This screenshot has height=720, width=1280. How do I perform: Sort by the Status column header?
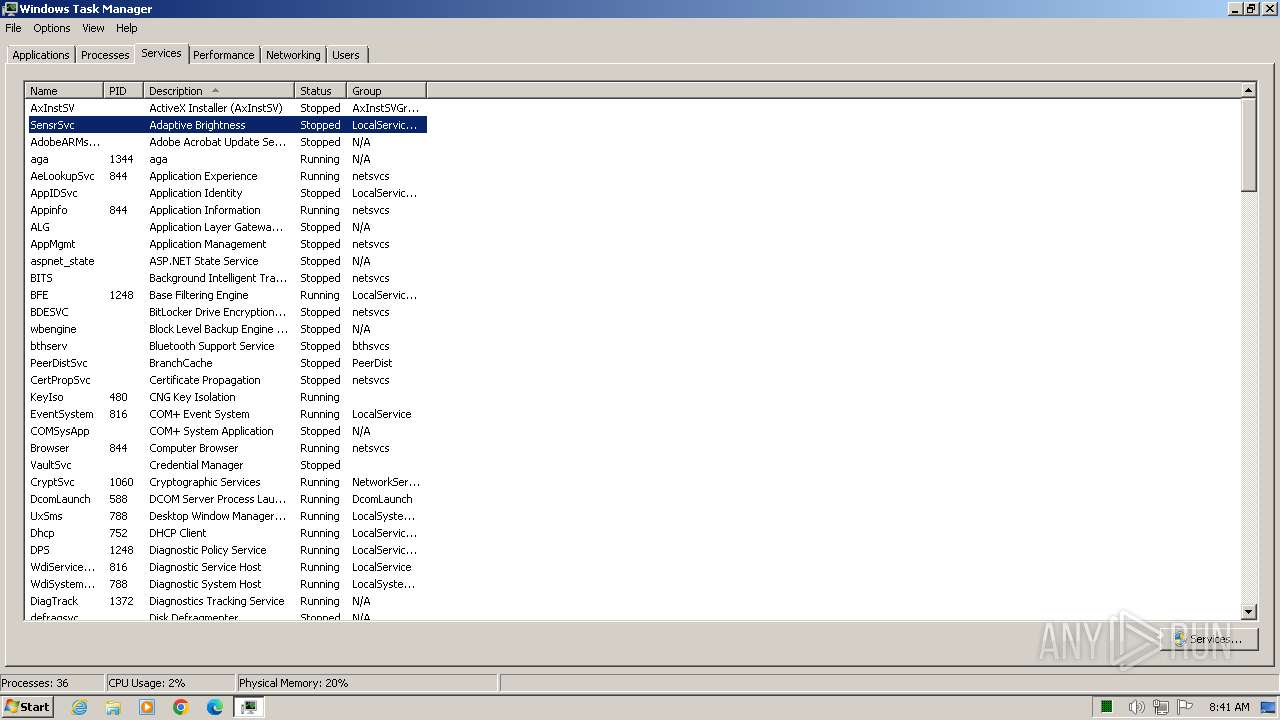321,90
